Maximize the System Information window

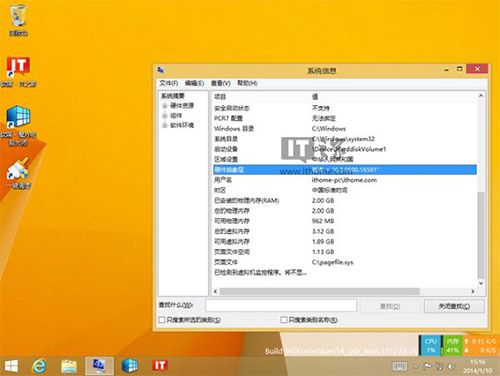(x=460, y=69)
